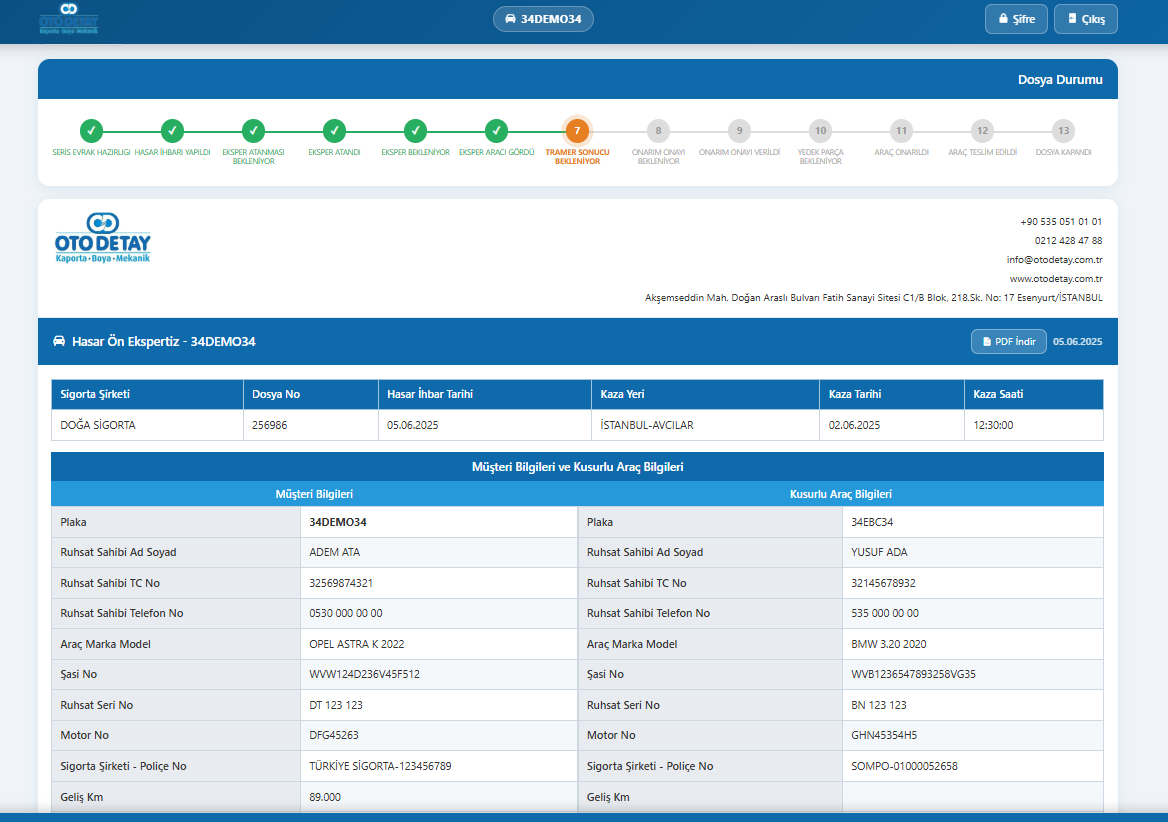
Task: Open the Şifre password button
Action: [1016, 19]
